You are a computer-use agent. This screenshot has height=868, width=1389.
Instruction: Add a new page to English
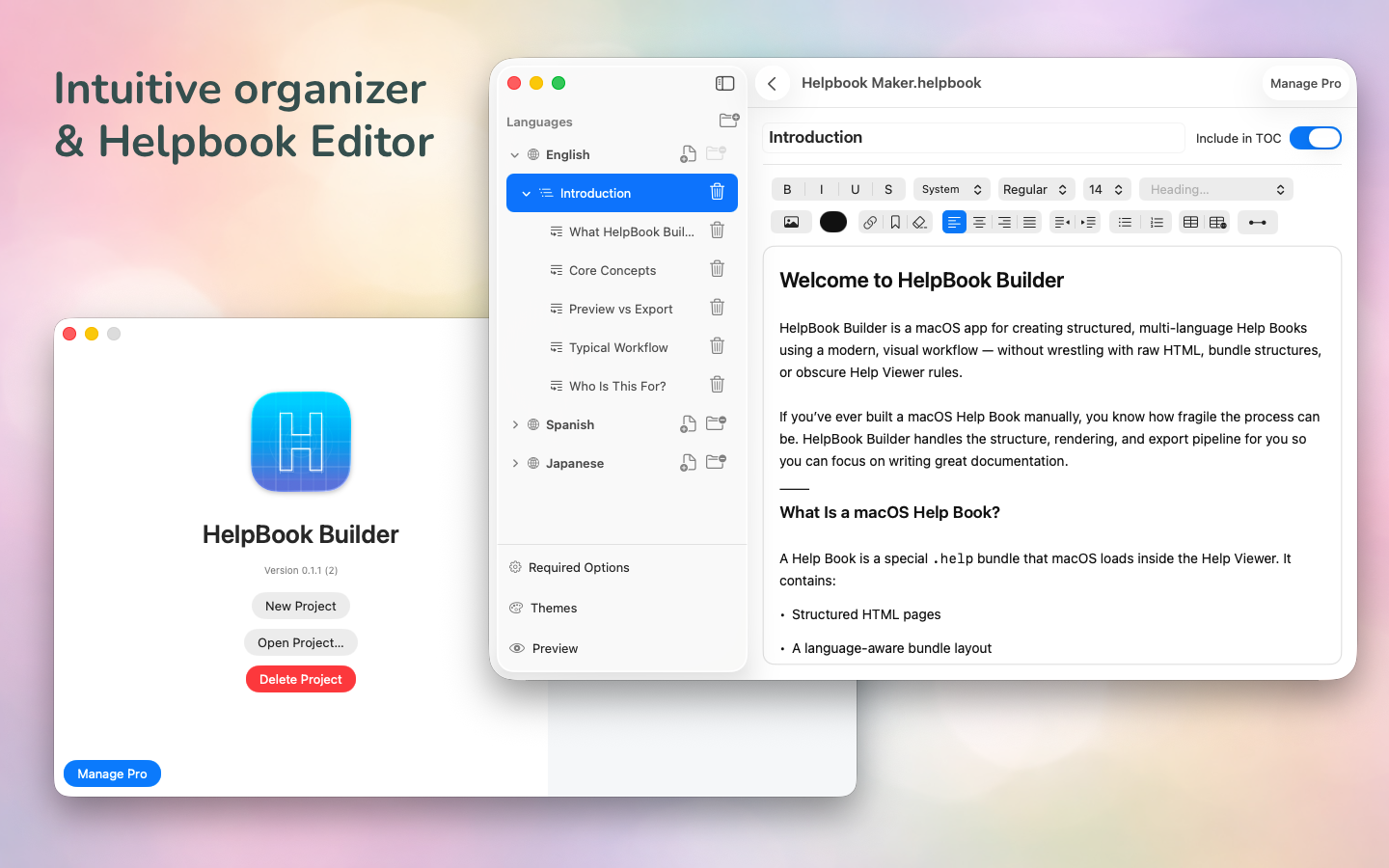(688, 154)
